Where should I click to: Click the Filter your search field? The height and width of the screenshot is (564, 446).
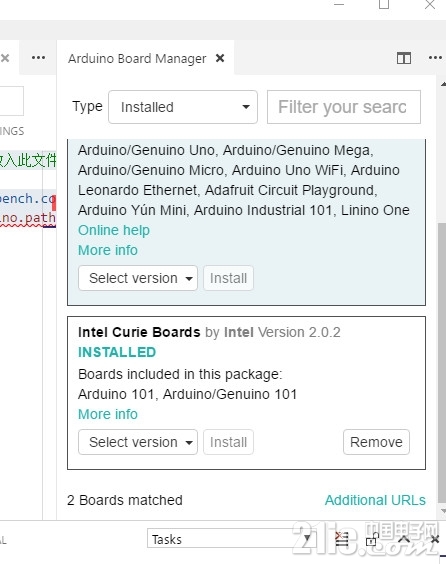(x=343, y=107)
